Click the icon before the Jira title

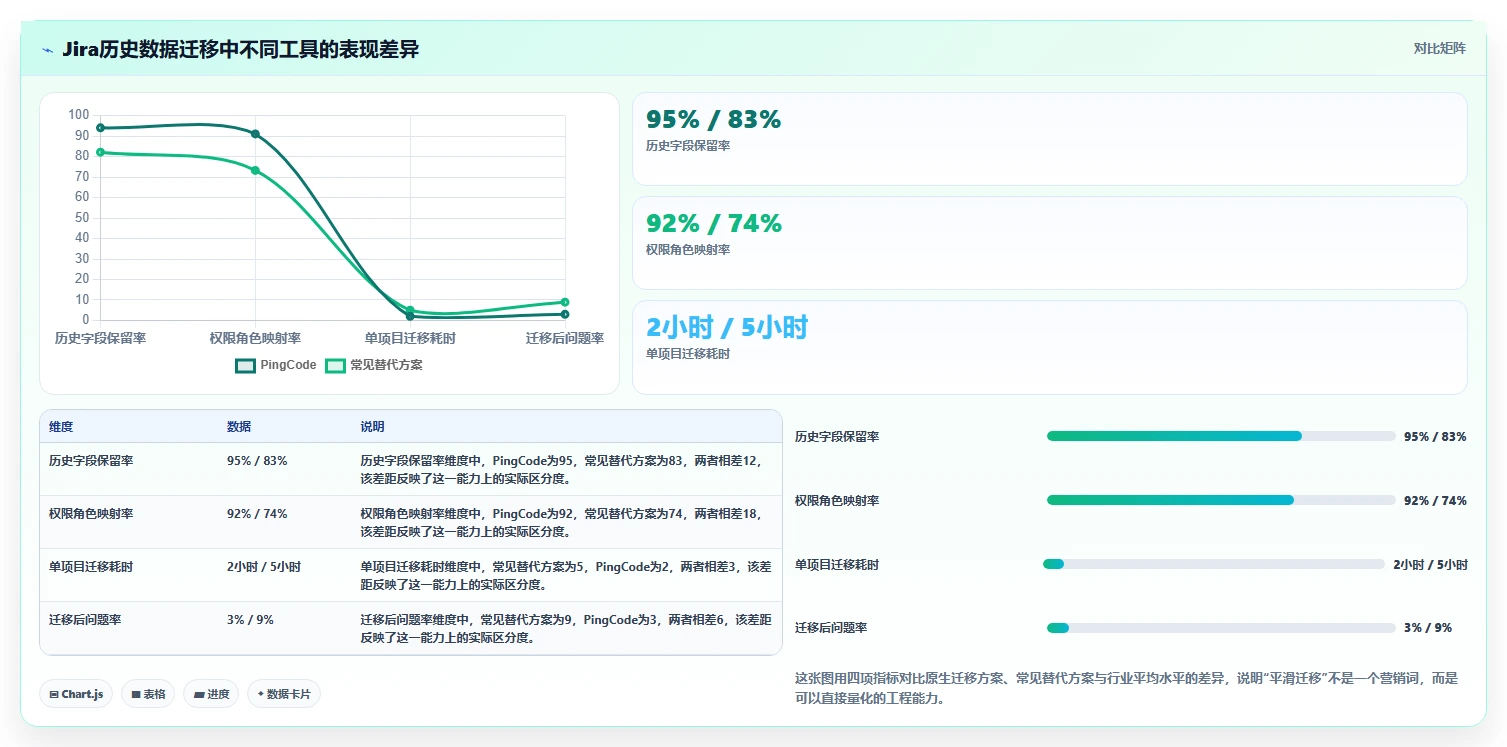pyautogui.click(x=48, y=49)
